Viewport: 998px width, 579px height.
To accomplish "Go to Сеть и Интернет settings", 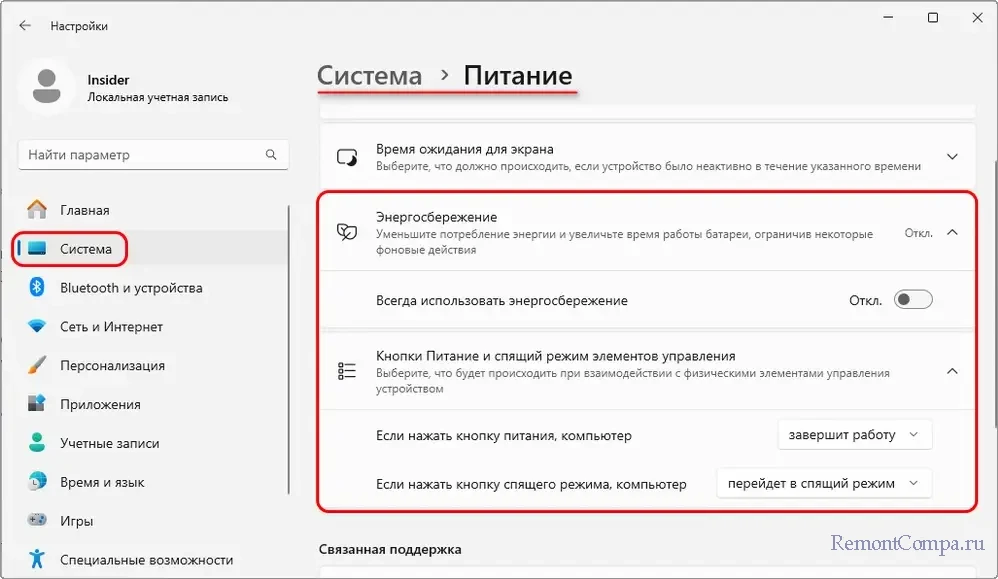I will pyautogui.click(x=110, y=327).
